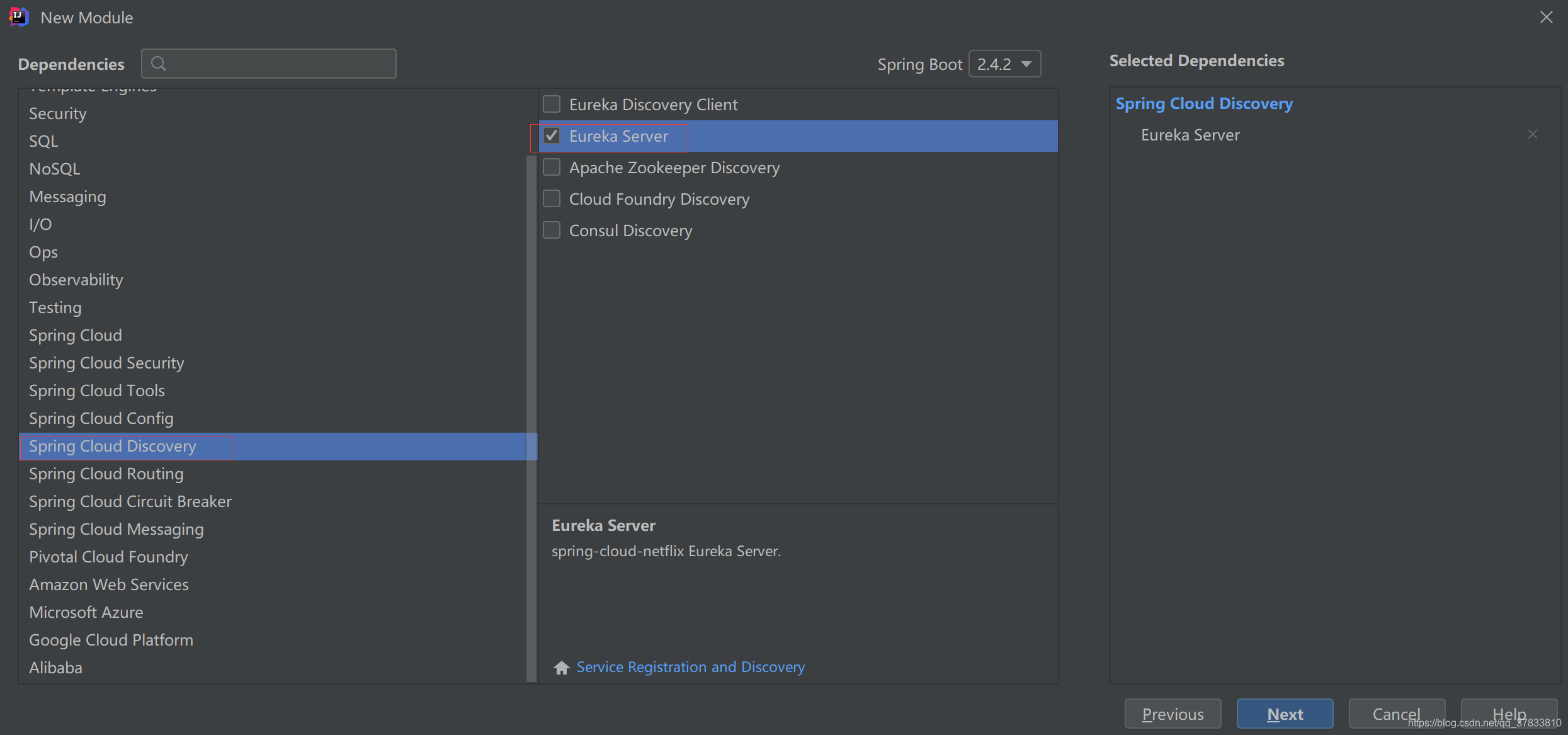Open Service Registration and Discovery link
This screenshot has height=735, width=1568.
[x=690, y=667]
